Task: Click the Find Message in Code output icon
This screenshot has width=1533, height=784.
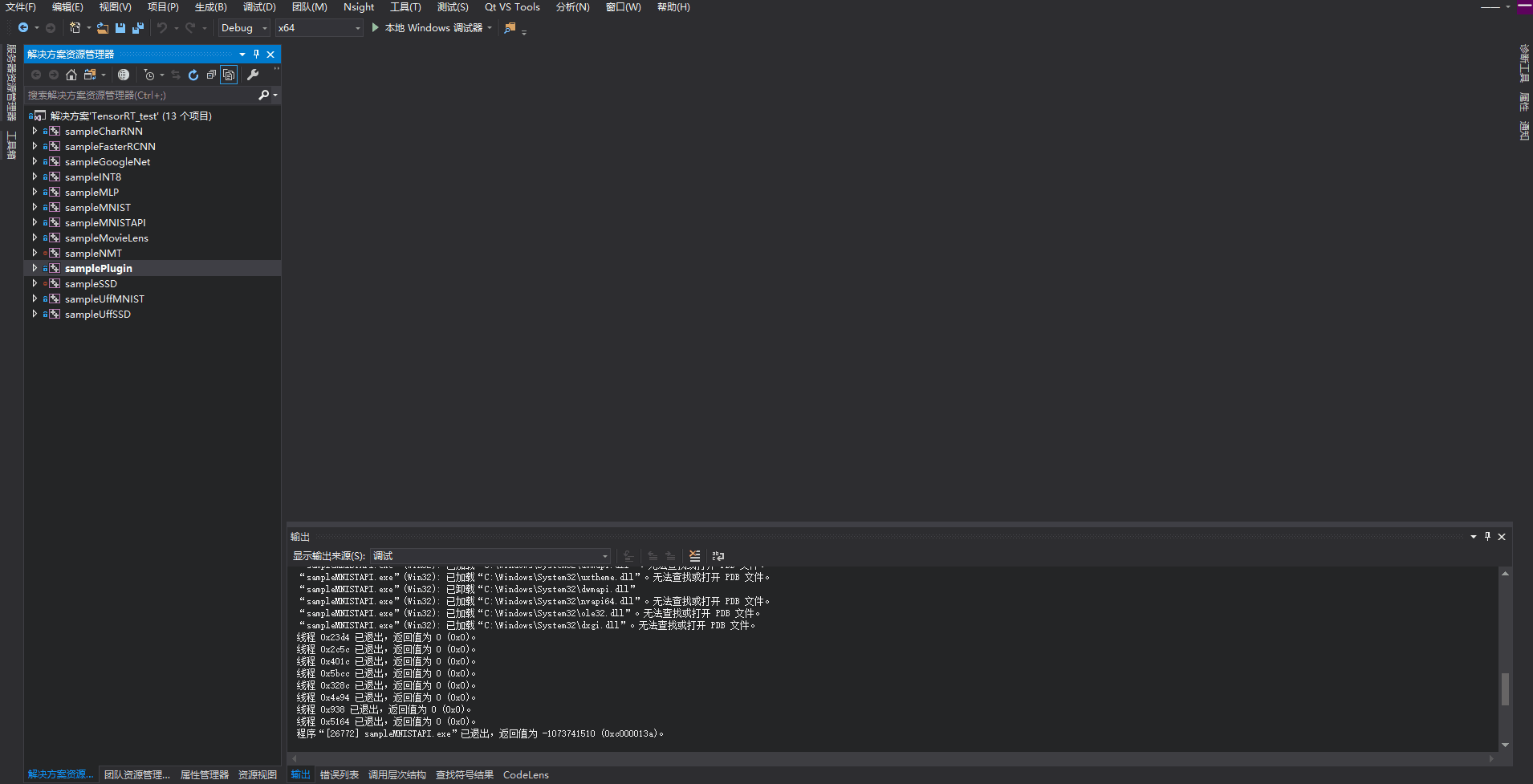Action: (x=629, y=555)
